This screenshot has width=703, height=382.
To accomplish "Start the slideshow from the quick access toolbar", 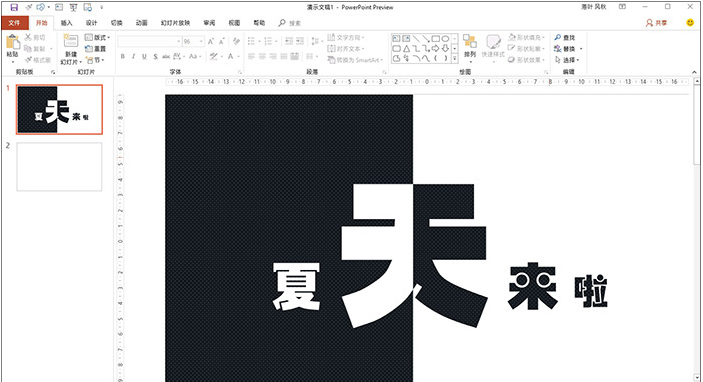I will pos(74,7).
